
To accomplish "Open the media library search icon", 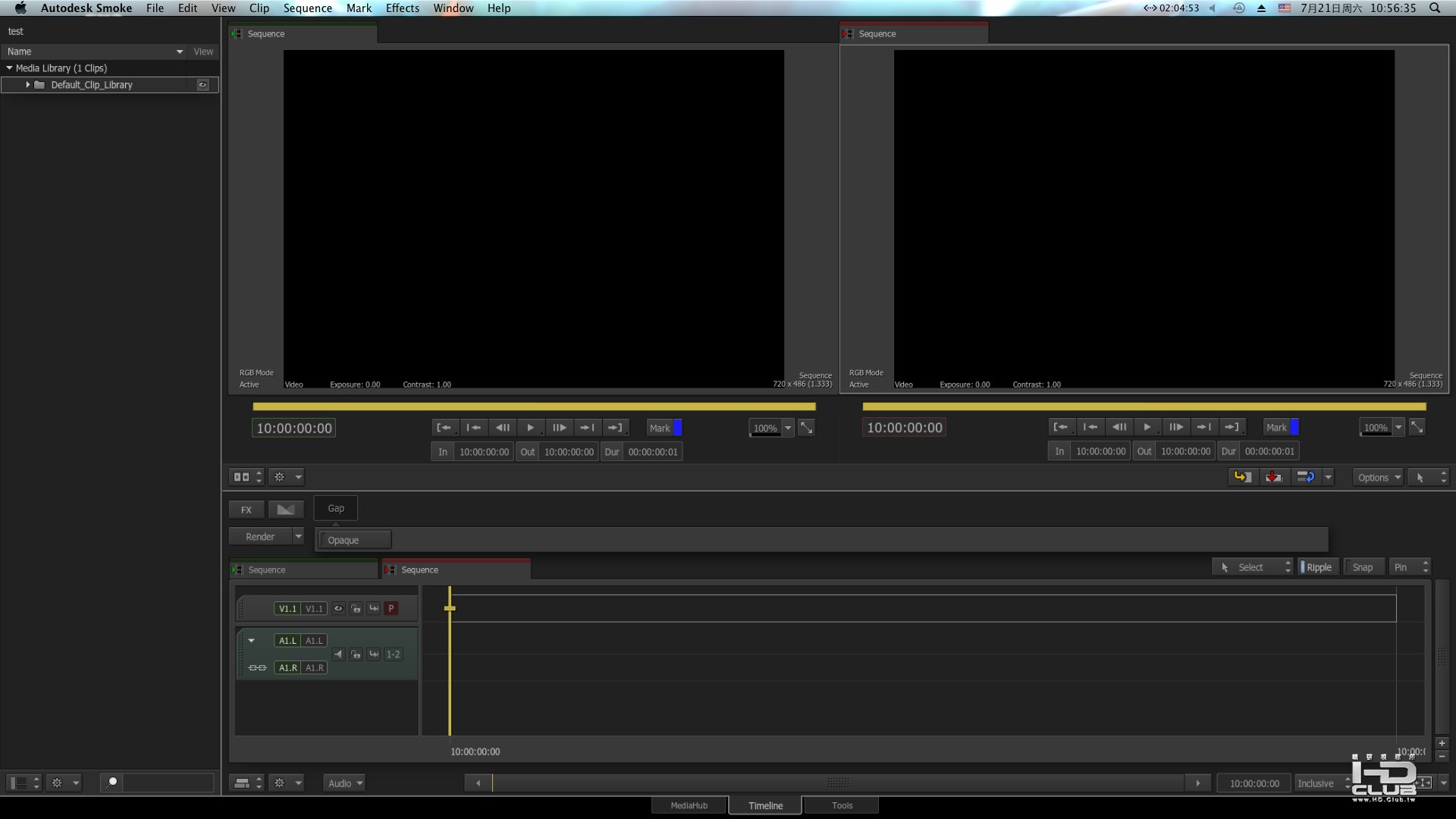I will point(111,783).
